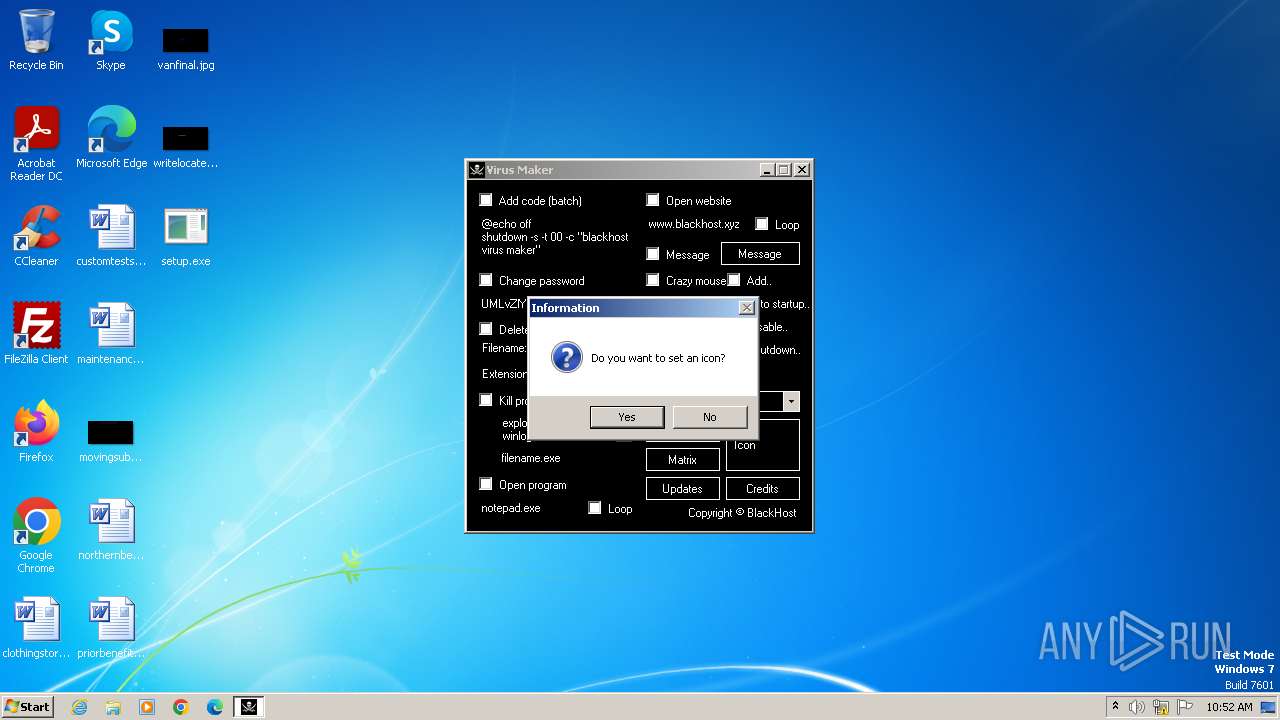Click the Message button
Screen dimensions: 1280x720
[760, 254]
